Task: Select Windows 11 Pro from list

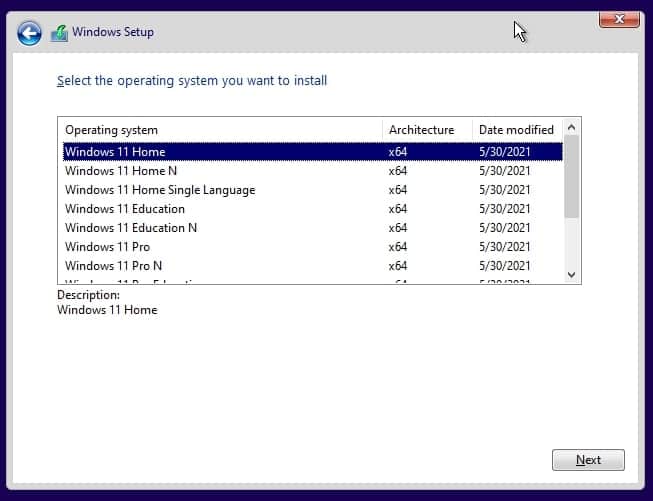Action: (108, 247)
